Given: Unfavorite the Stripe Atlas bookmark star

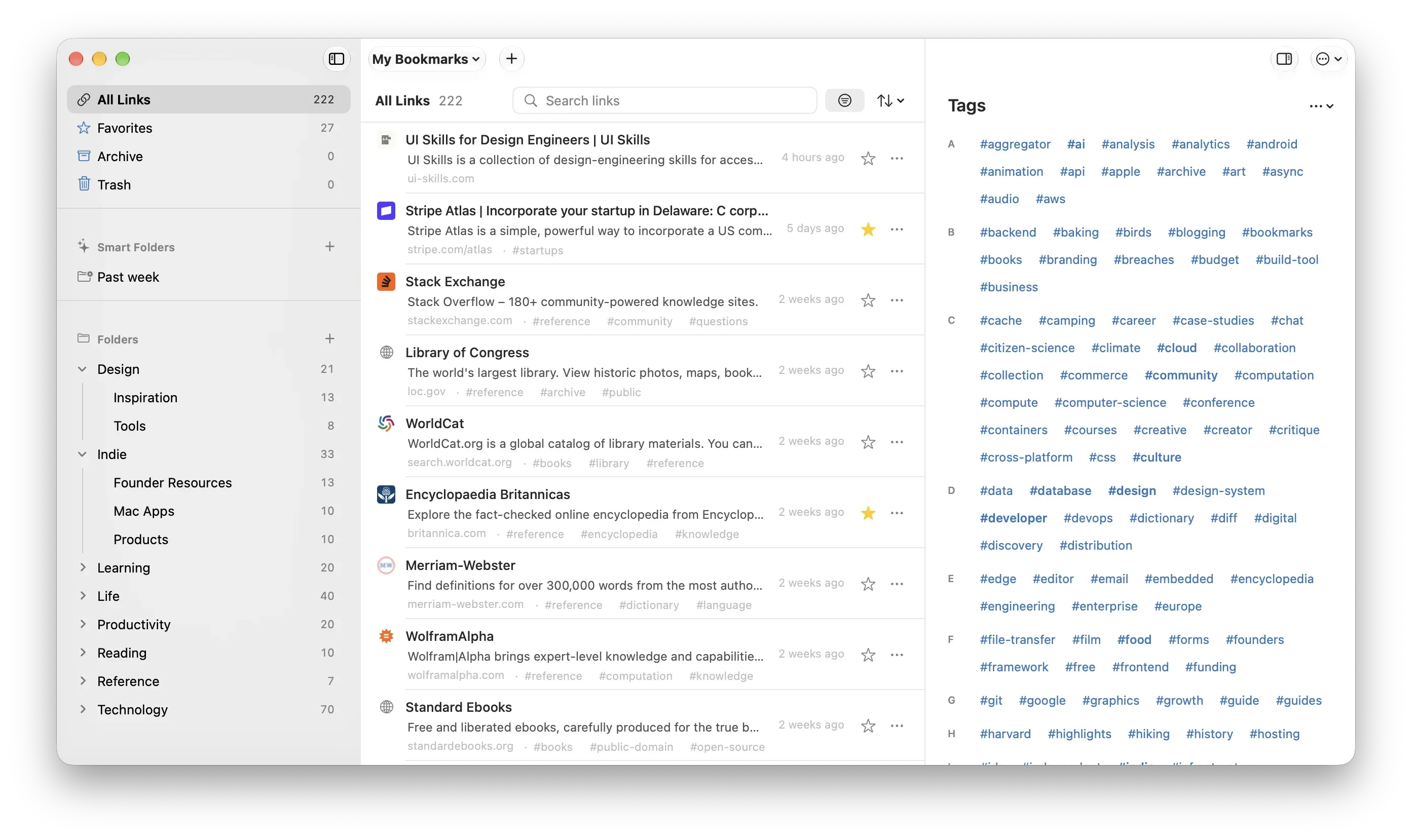Looking at the screenshot, I should [867, 229].
